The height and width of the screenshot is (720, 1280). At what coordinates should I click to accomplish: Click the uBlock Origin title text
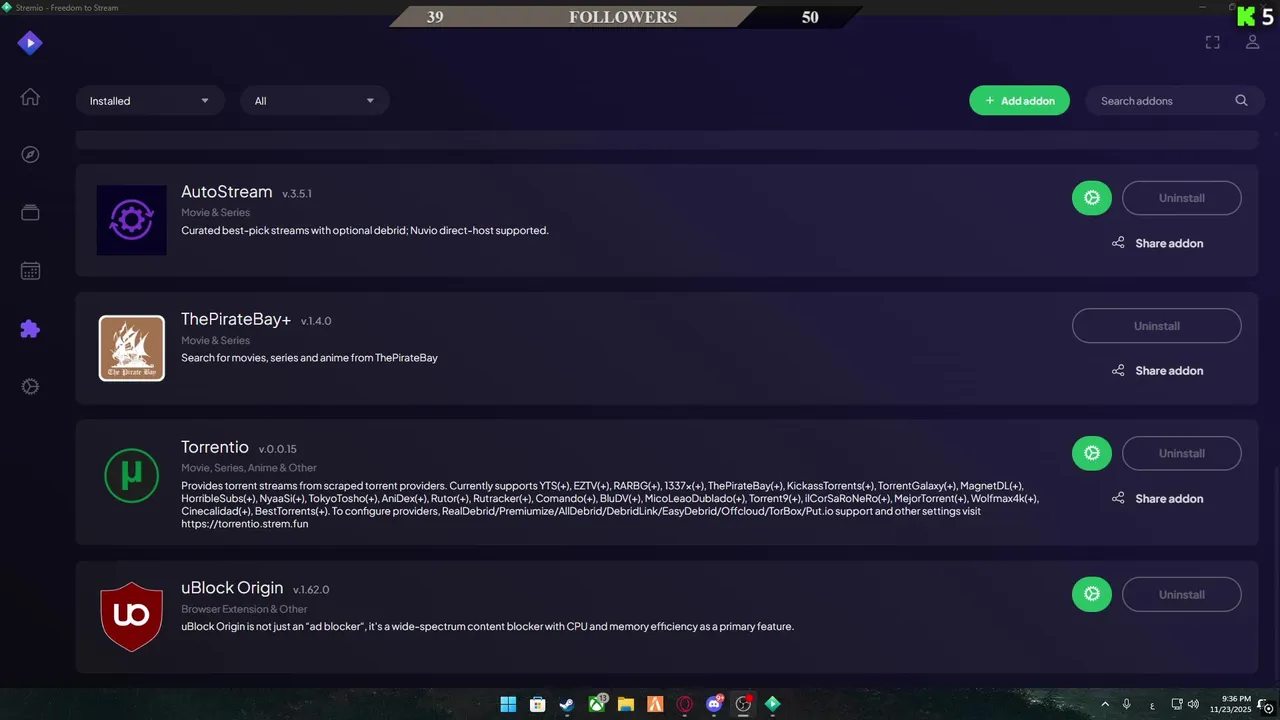(232, 588)
